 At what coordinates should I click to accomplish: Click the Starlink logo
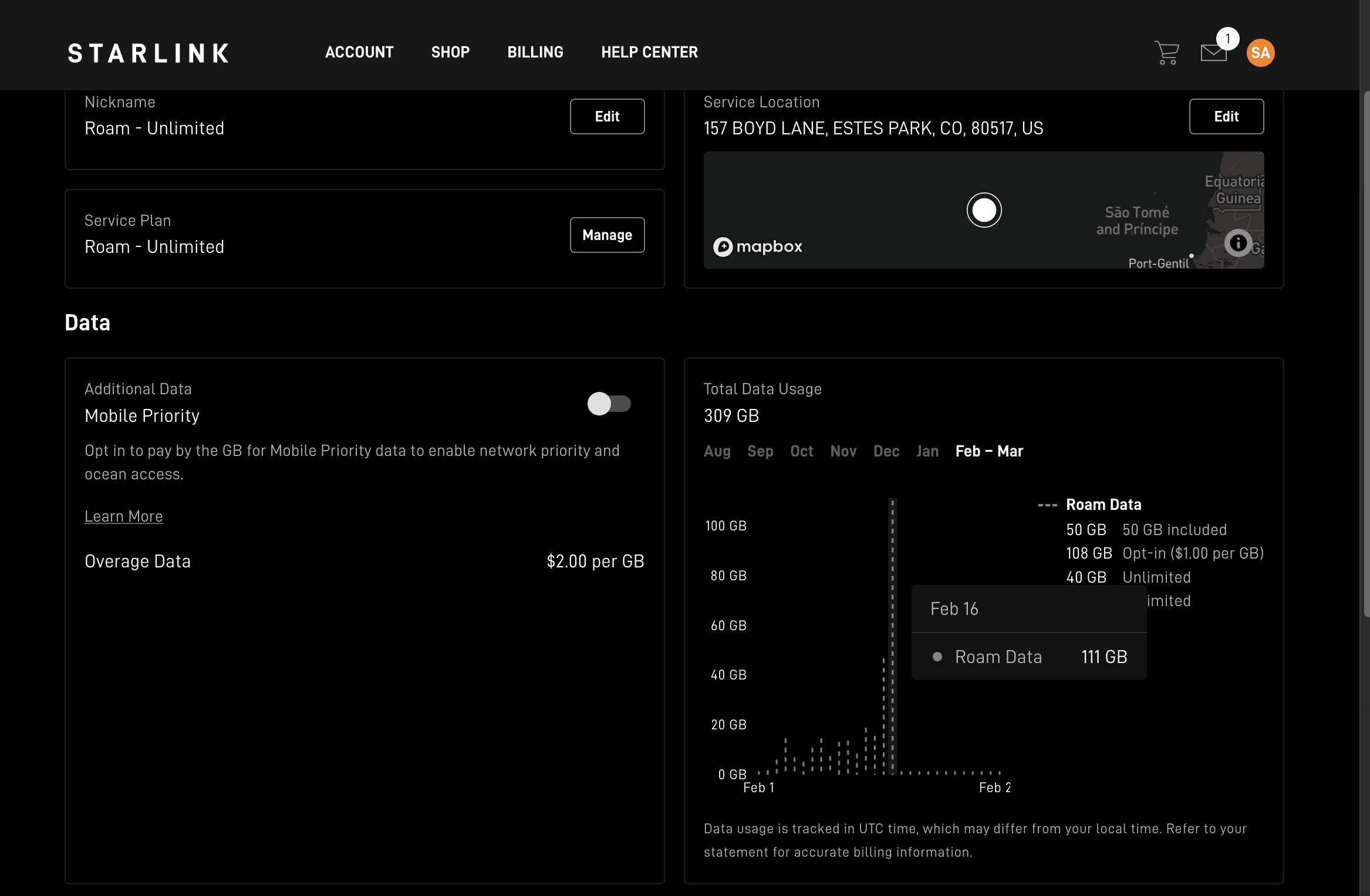[x=148, y=53]
